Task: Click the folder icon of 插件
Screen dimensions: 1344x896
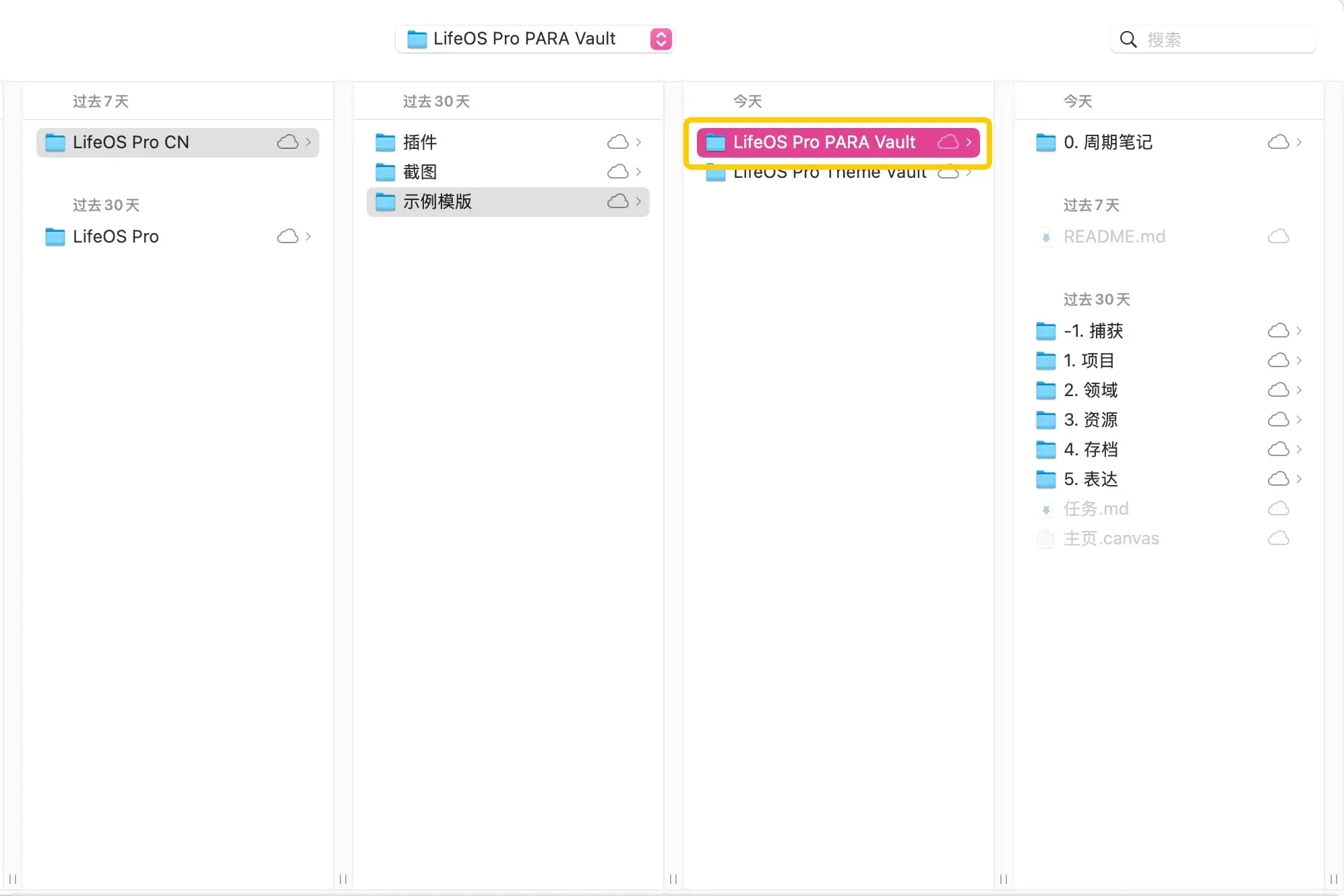Action: (385, 142)
